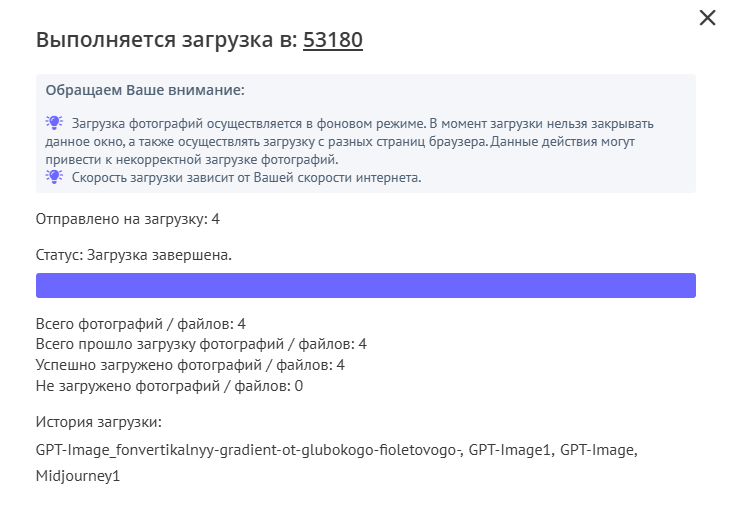Select the last GPT-Image entry on first line
The height and width of the screenshot is (523, 732).
click(596, 451)
